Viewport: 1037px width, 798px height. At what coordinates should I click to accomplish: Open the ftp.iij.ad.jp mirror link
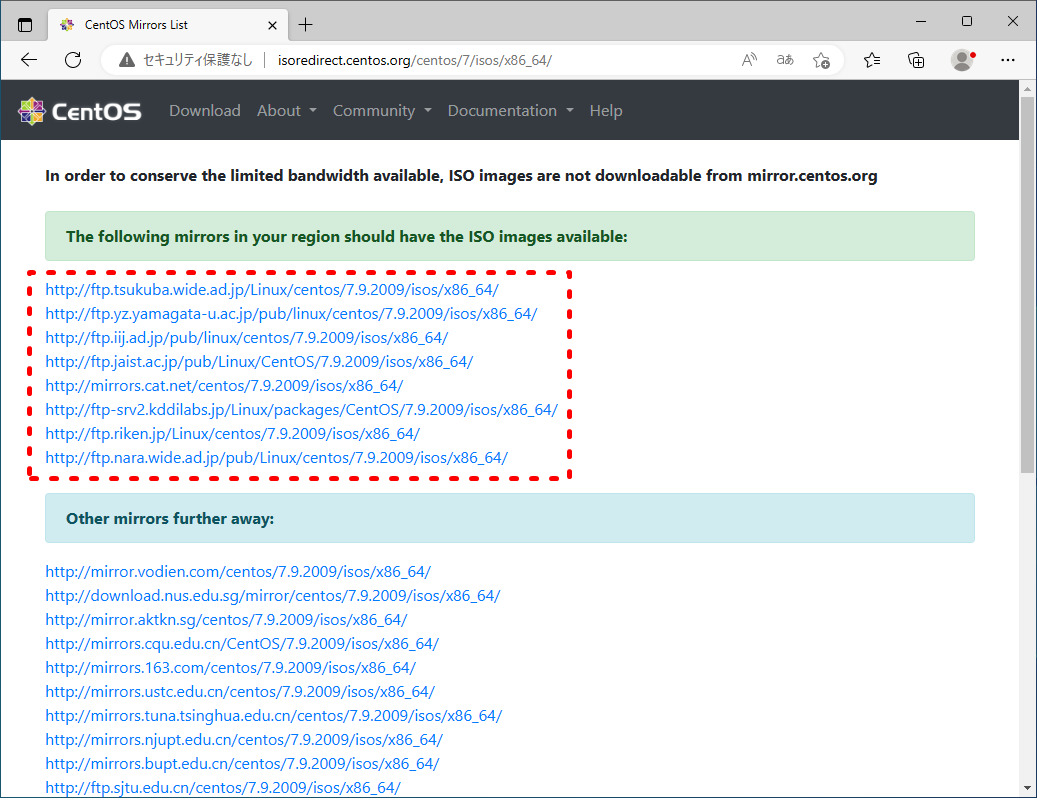[247, 338]
